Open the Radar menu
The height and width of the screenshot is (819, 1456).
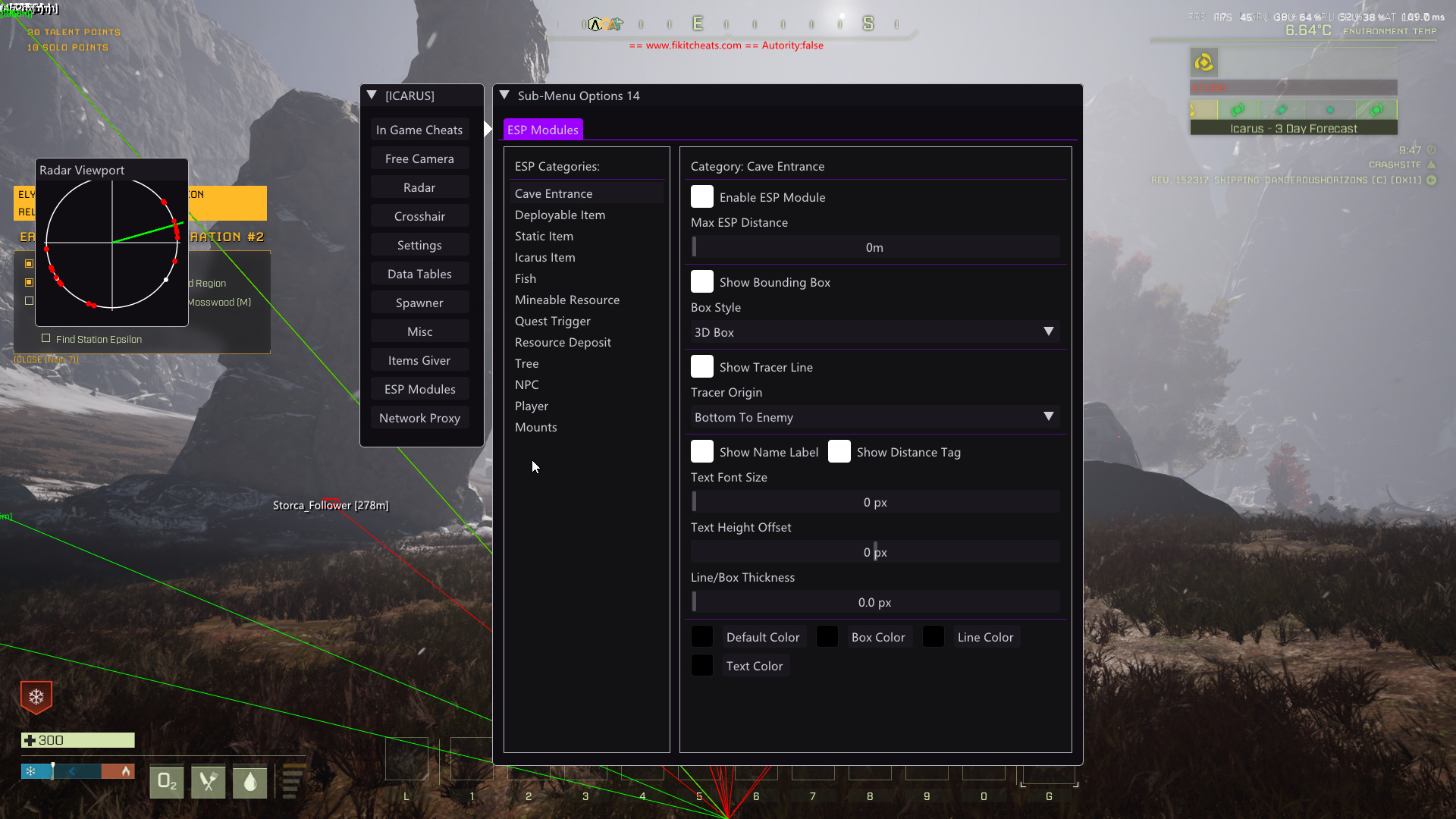(419, 187)
